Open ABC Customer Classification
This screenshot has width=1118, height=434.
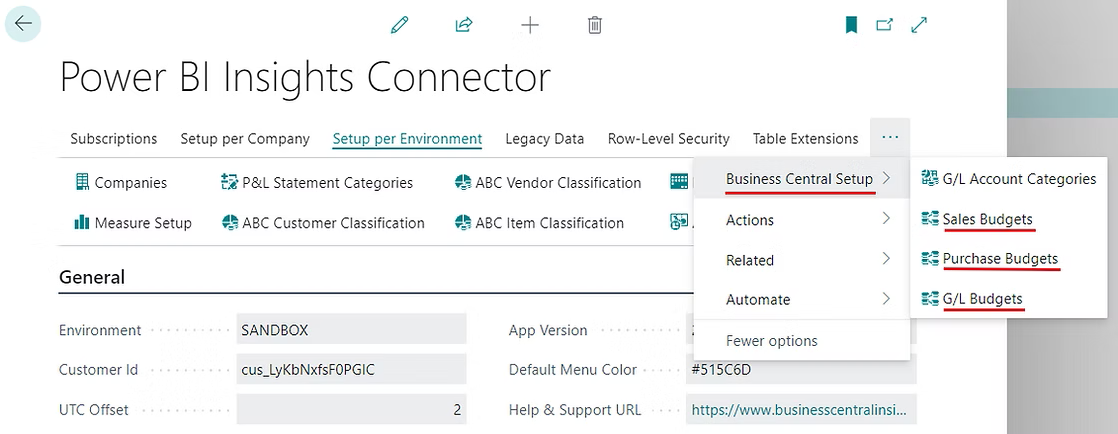tap(323, 223)
